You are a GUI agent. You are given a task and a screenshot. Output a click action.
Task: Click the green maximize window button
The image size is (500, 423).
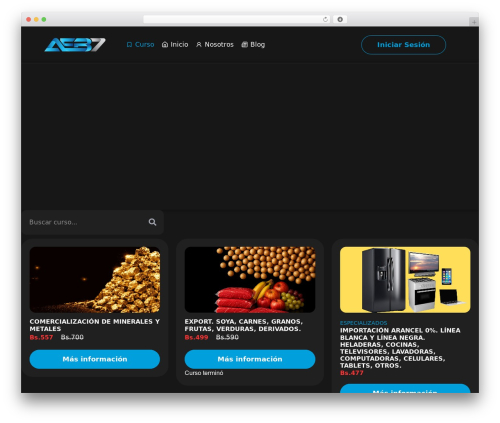44,20
